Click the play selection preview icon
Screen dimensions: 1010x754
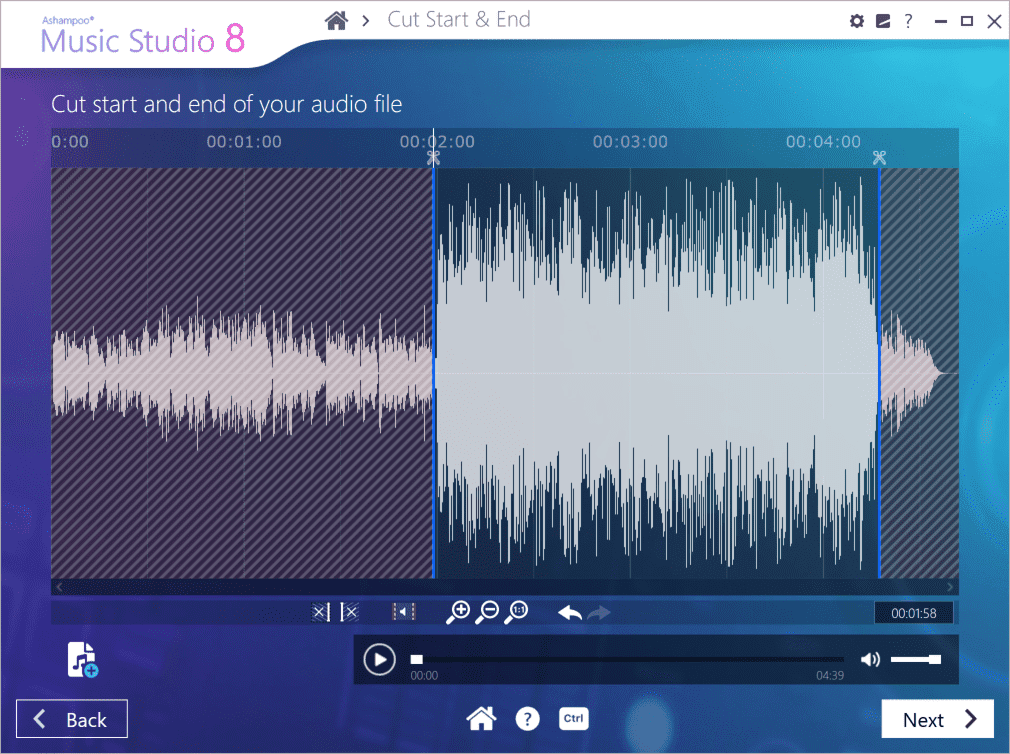coord(404,612)
